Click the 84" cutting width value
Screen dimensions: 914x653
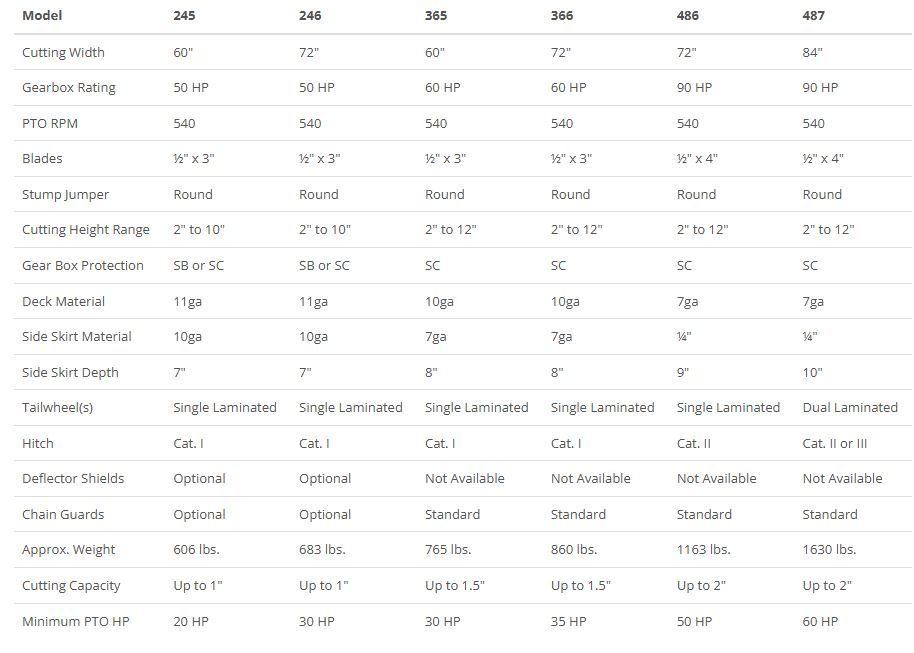(813, 52)
